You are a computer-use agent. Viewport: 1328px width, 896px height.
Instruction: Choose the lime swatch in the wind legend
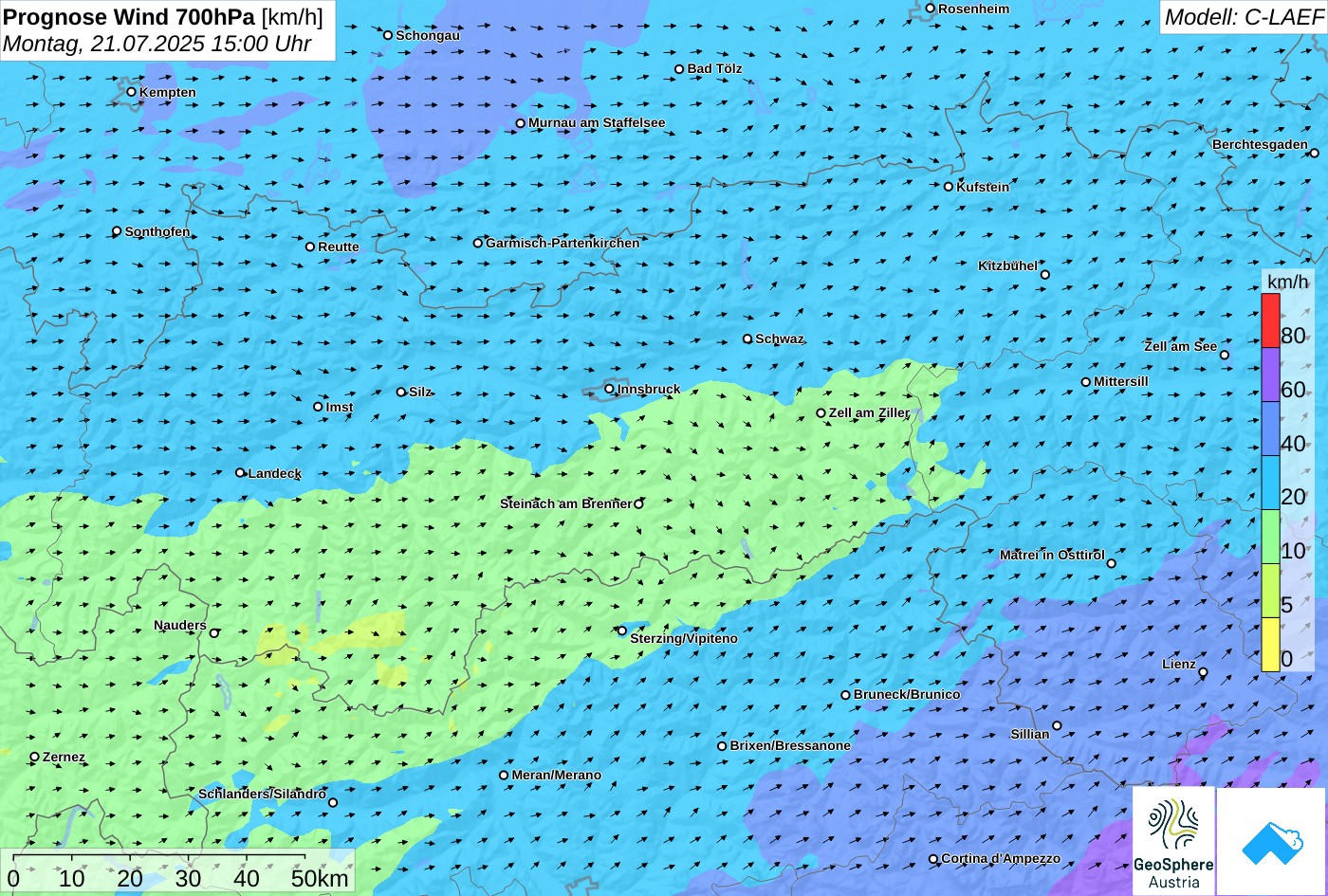1270,591
